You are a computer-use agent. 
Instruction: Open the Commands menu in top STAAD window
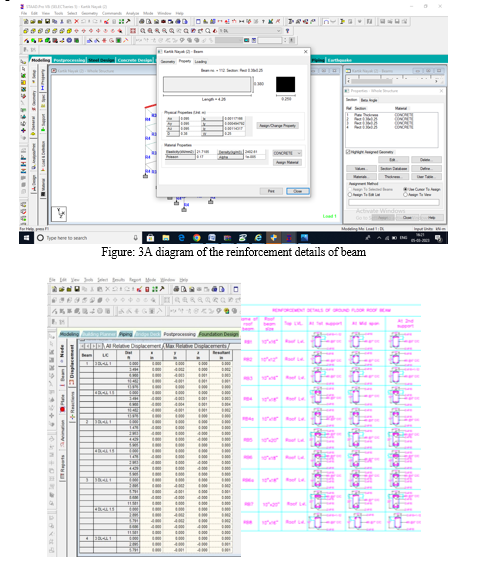112,13
